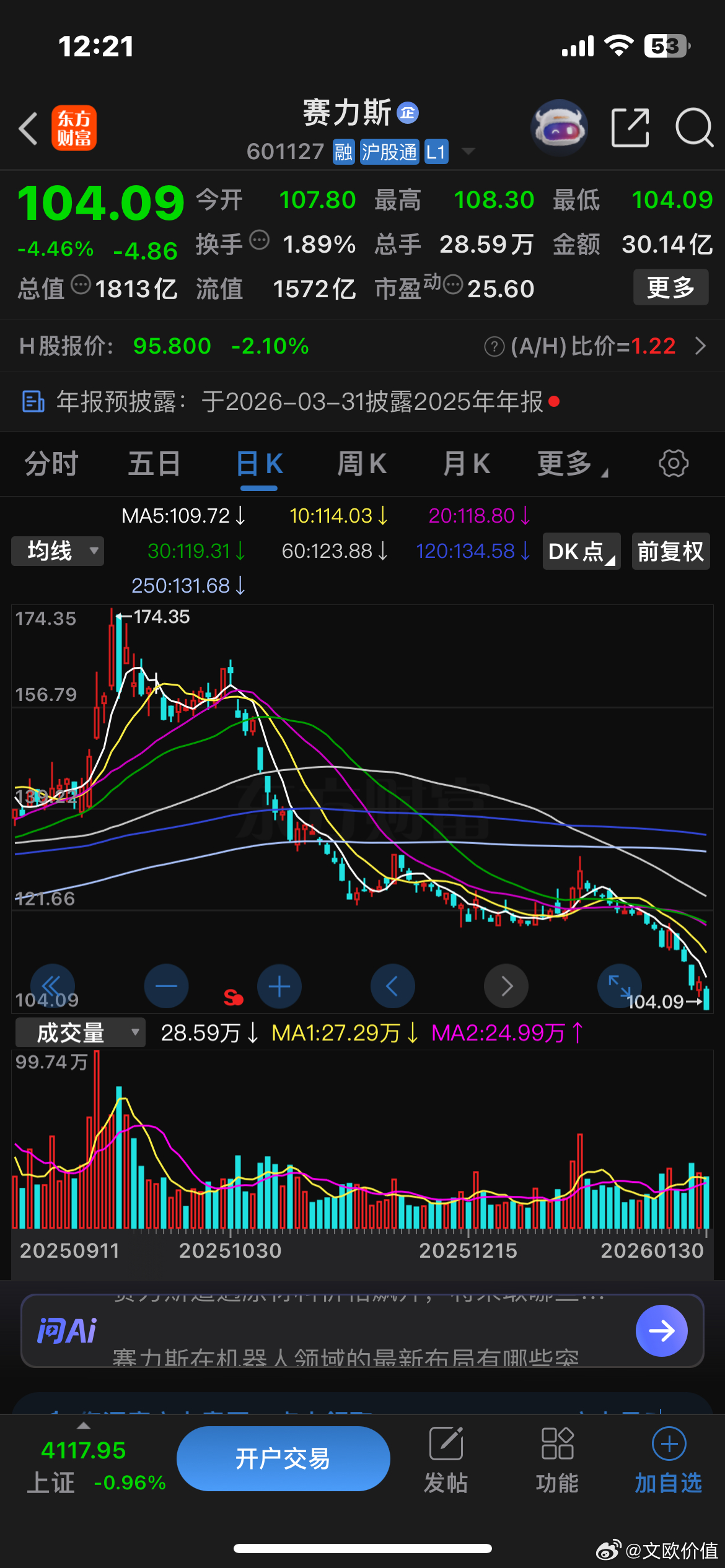The image size is (725, 1568).
Task: Tap the MA5:109.72 value
Action: [183, 515]
